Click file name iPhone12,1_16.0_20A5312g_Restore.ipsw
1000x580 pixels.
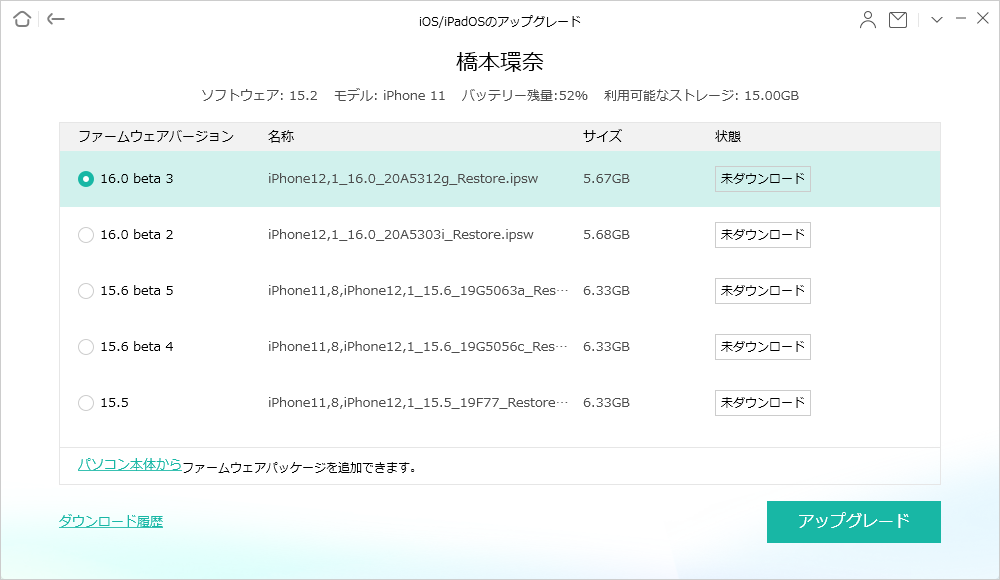(x=403, y=179)
